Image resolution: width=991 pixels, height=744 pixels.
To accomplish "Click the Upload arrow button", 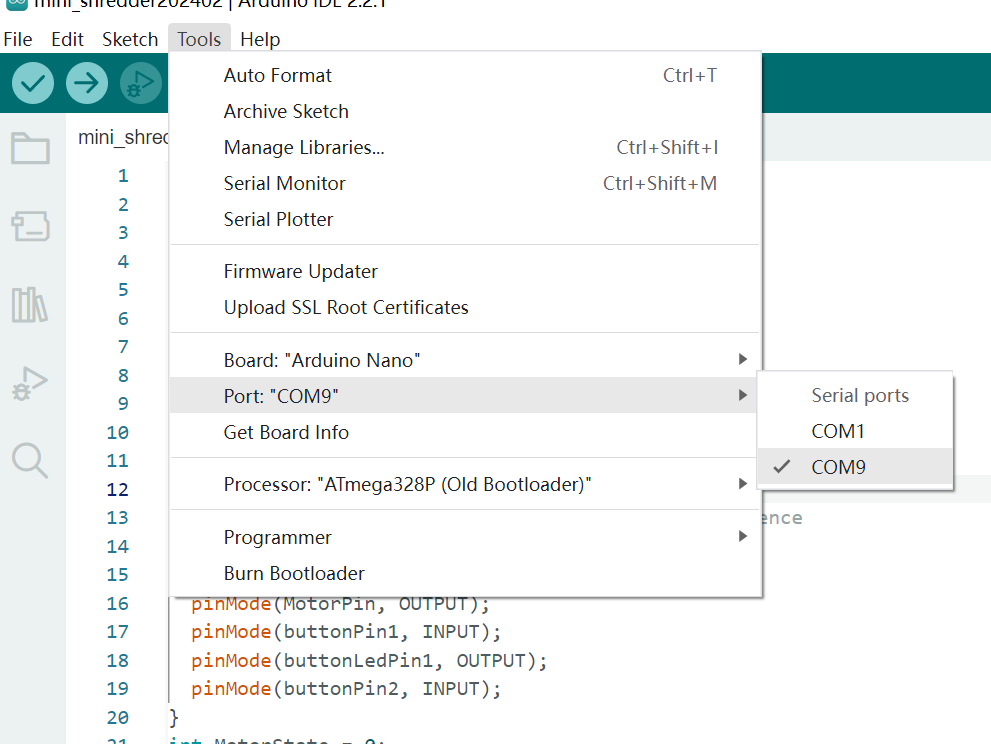I will click(x=87, y=83).
